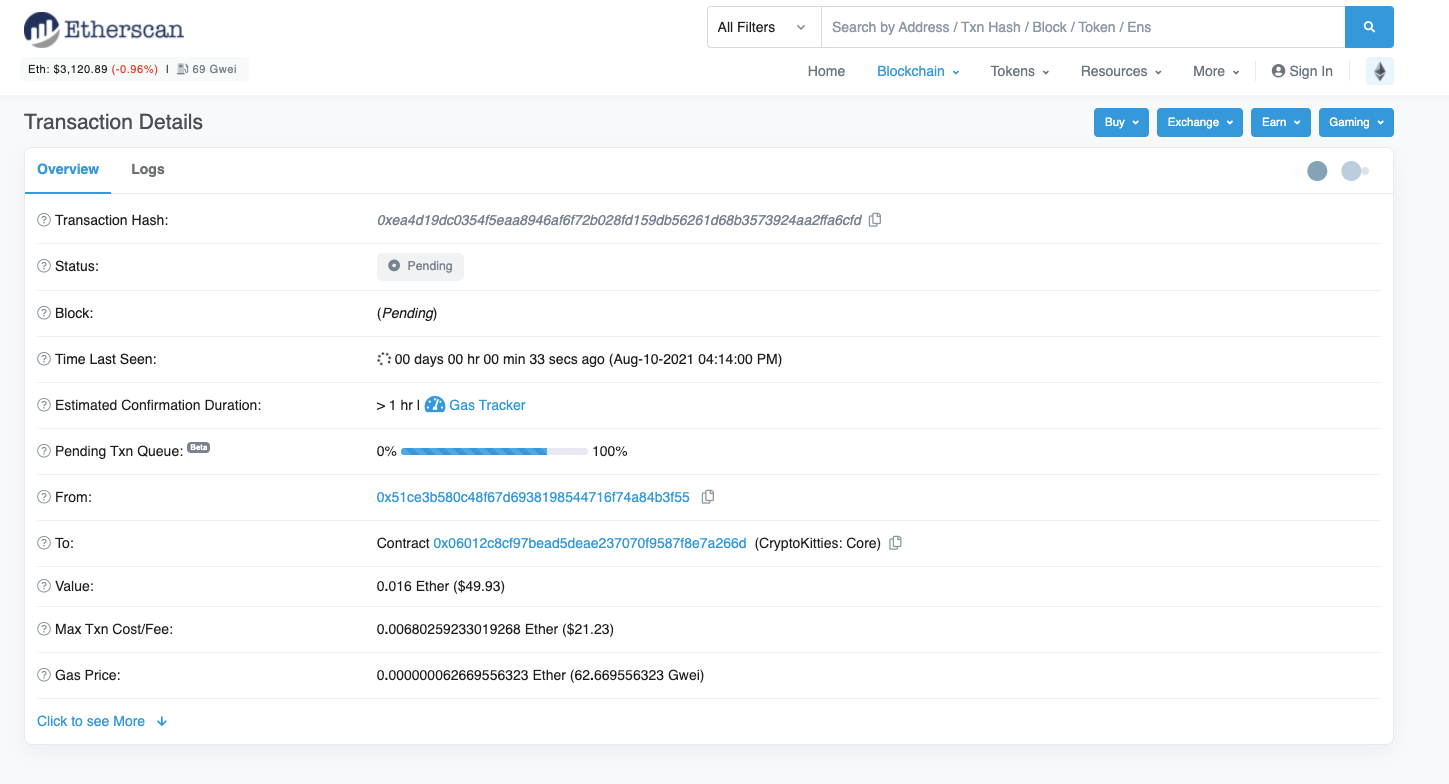The width and height of the screenshot is (1449, 784).
Task: Click the (CryptoKitties: Core) label text
Action: (818, 543)
